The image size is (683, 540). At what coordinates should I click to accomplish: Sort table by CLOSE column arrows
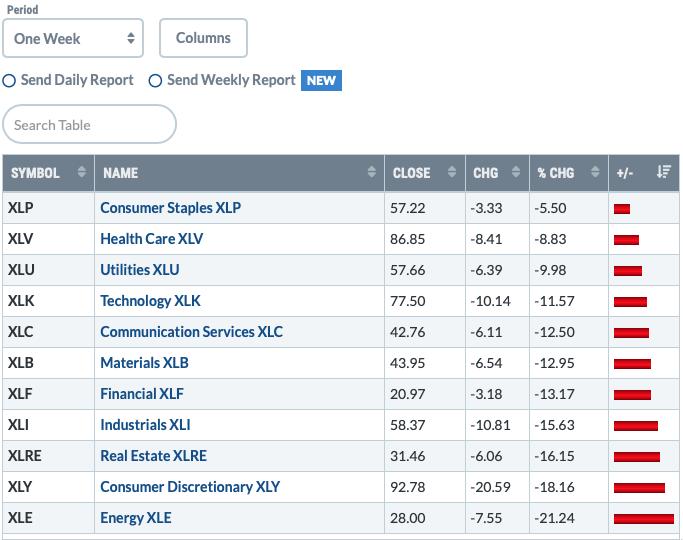point(452,172)
